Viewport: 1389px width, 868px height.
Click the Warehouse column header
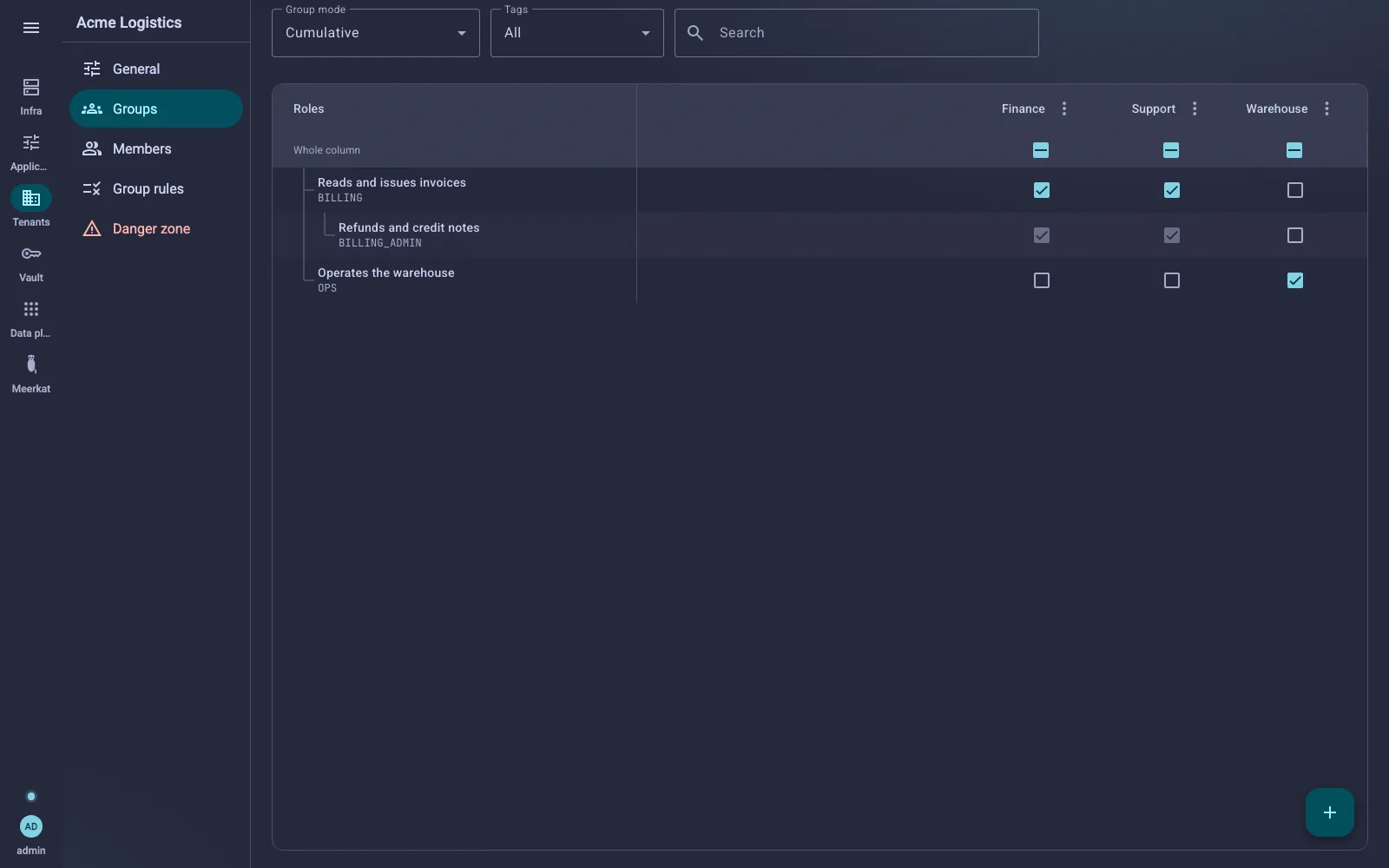[1277, 108]
